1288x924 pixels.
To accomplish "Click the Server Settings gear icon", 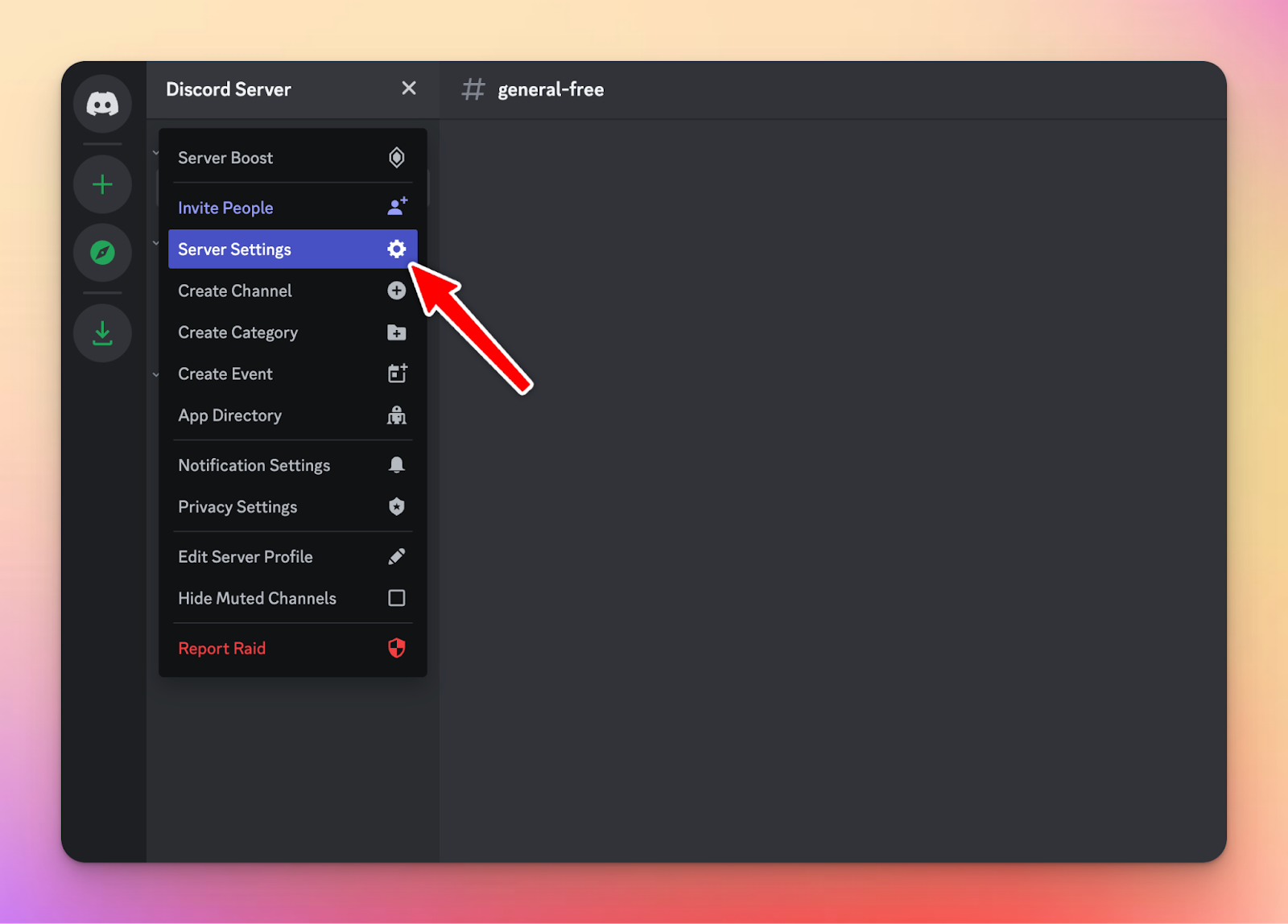I will pyautogui.click(x=396, y=249).
